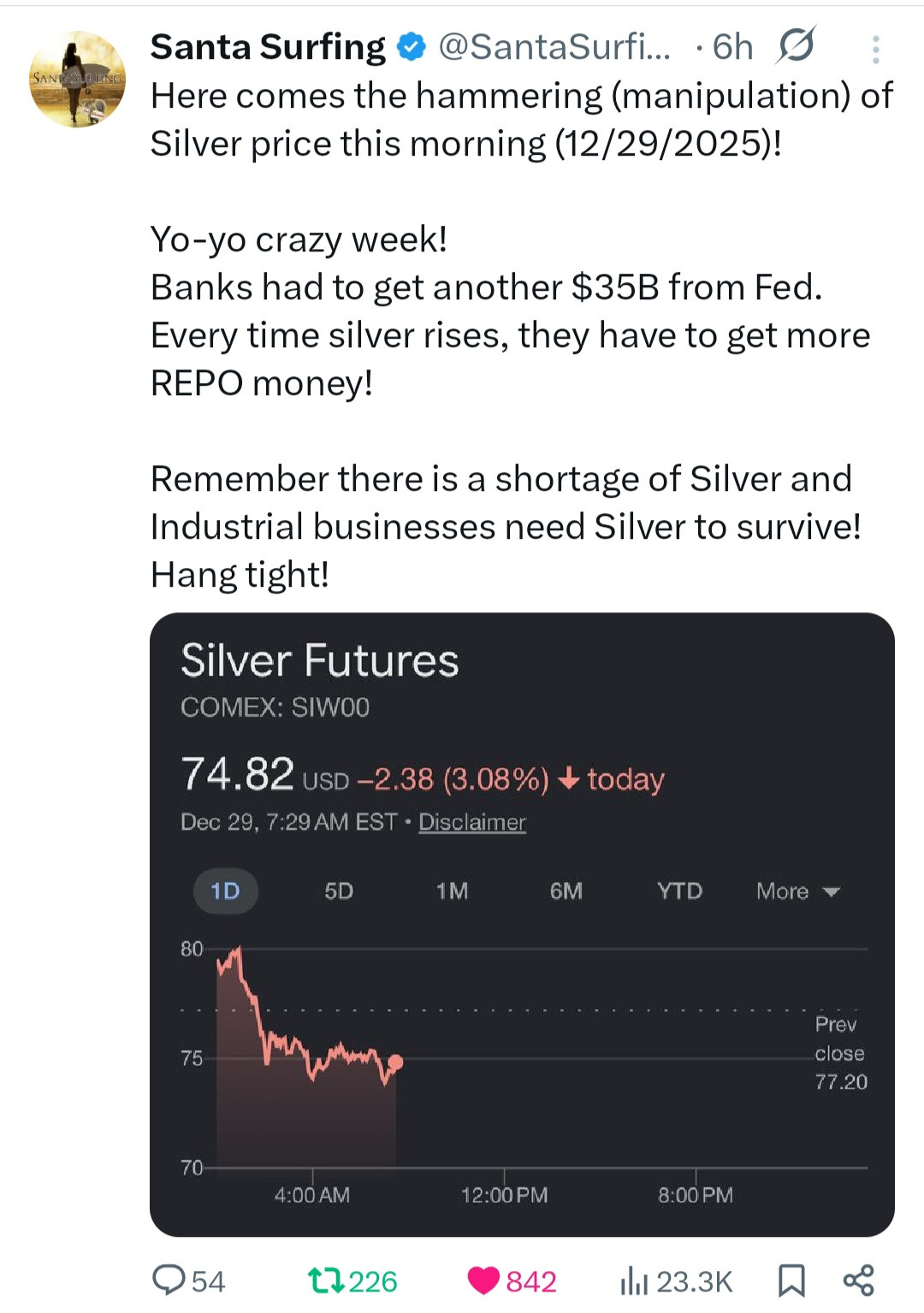This screenshot has width=924, height=1313.
Task: Expand the More ranges dropdown
Action: 797,891
